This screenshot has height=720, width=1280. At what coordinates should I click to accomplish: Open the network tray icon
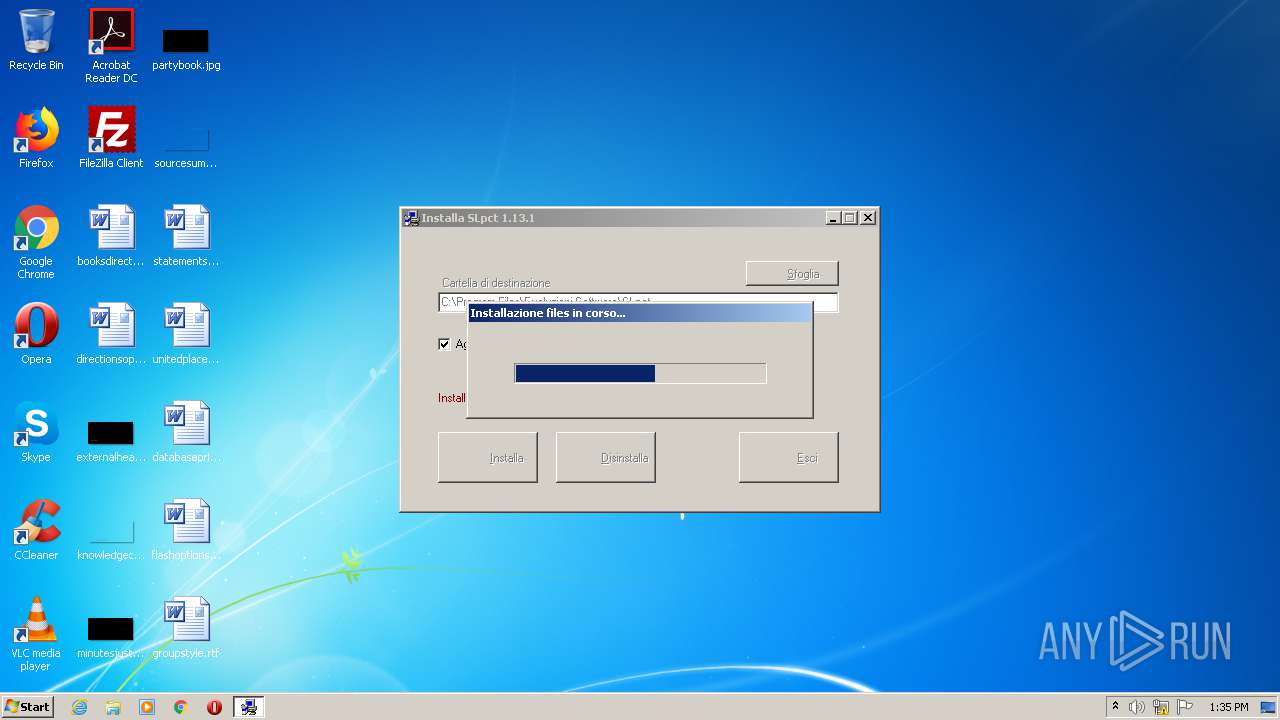pos(1161,707)
